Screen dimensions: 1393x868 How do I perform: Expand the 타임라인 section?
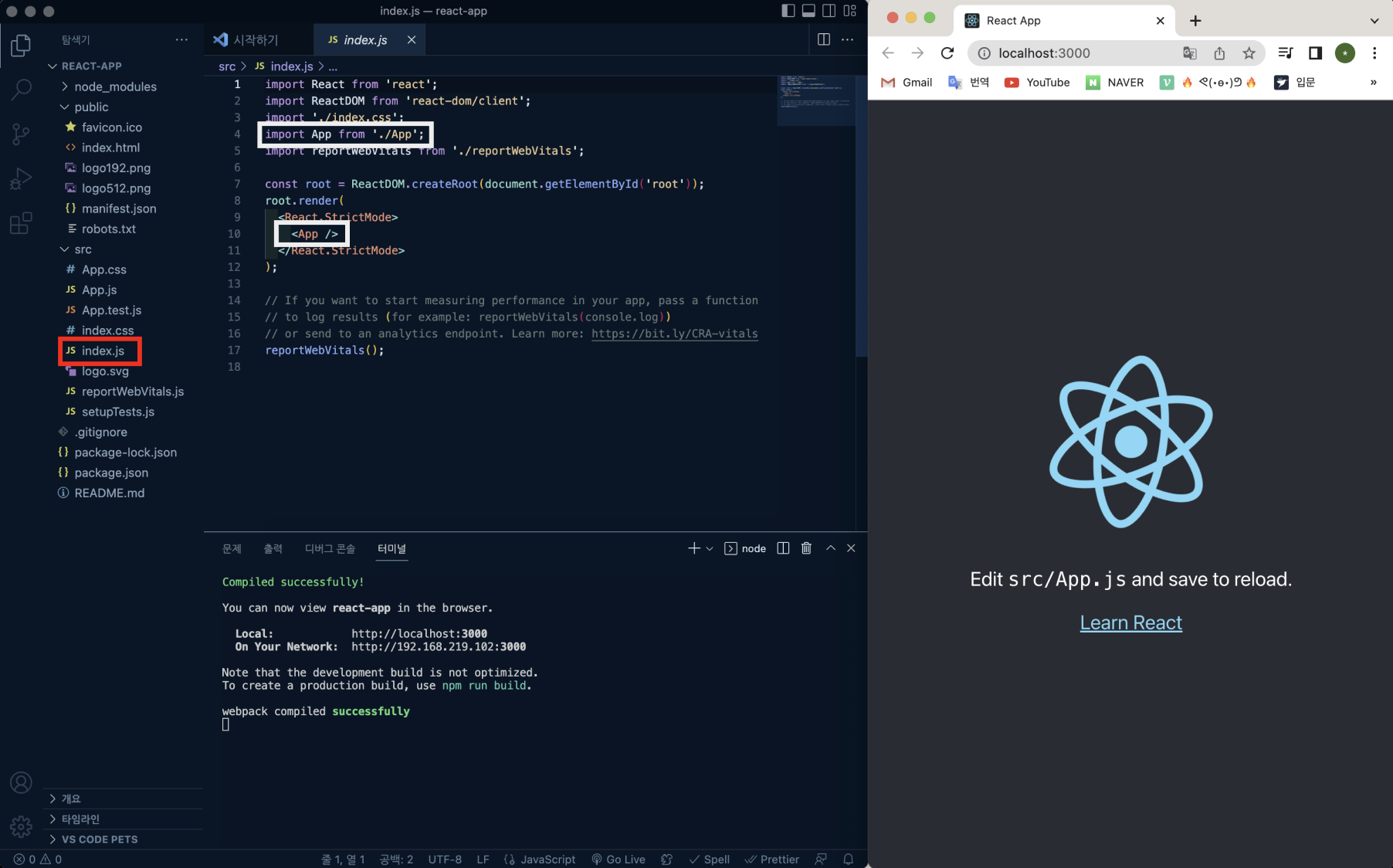click(x=124, y=819)
